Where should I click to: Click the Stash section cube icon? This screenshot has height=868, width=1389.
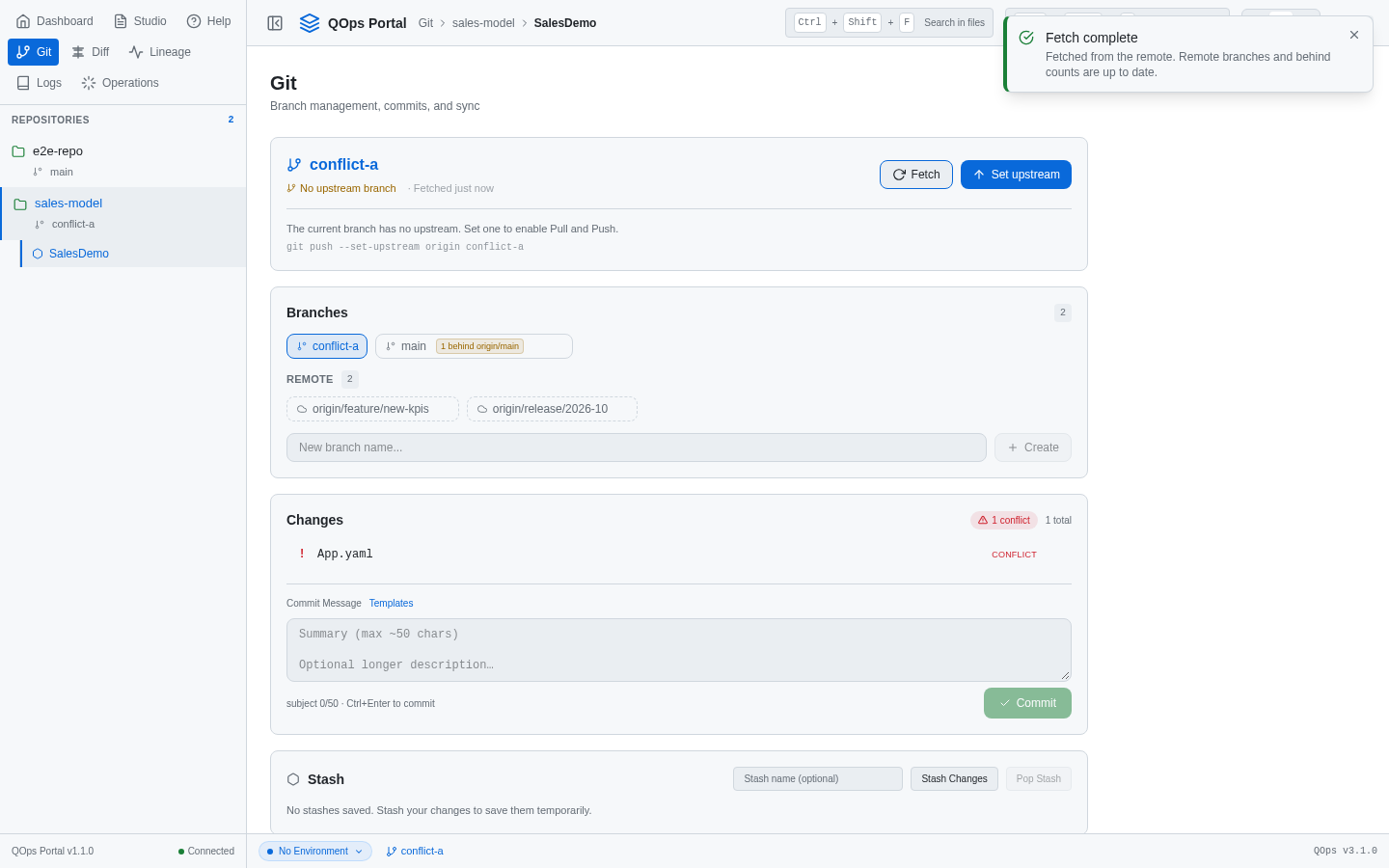[293, 779]
